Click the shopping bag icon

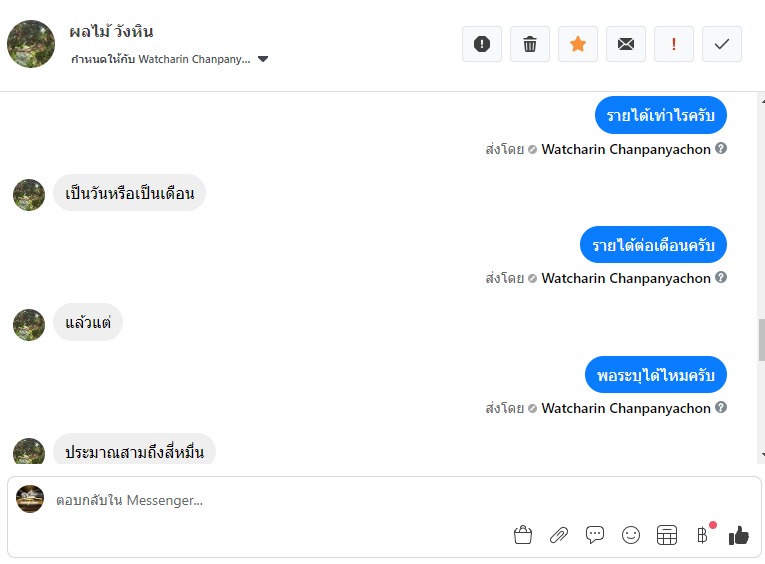[523, 535]
